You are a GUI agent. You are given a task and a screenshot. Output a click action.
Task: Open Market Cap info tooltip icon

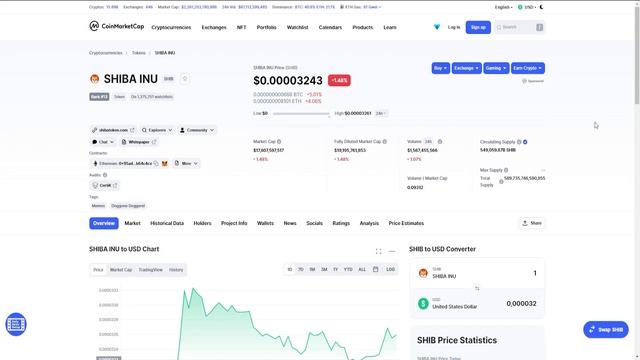[279, 142]
